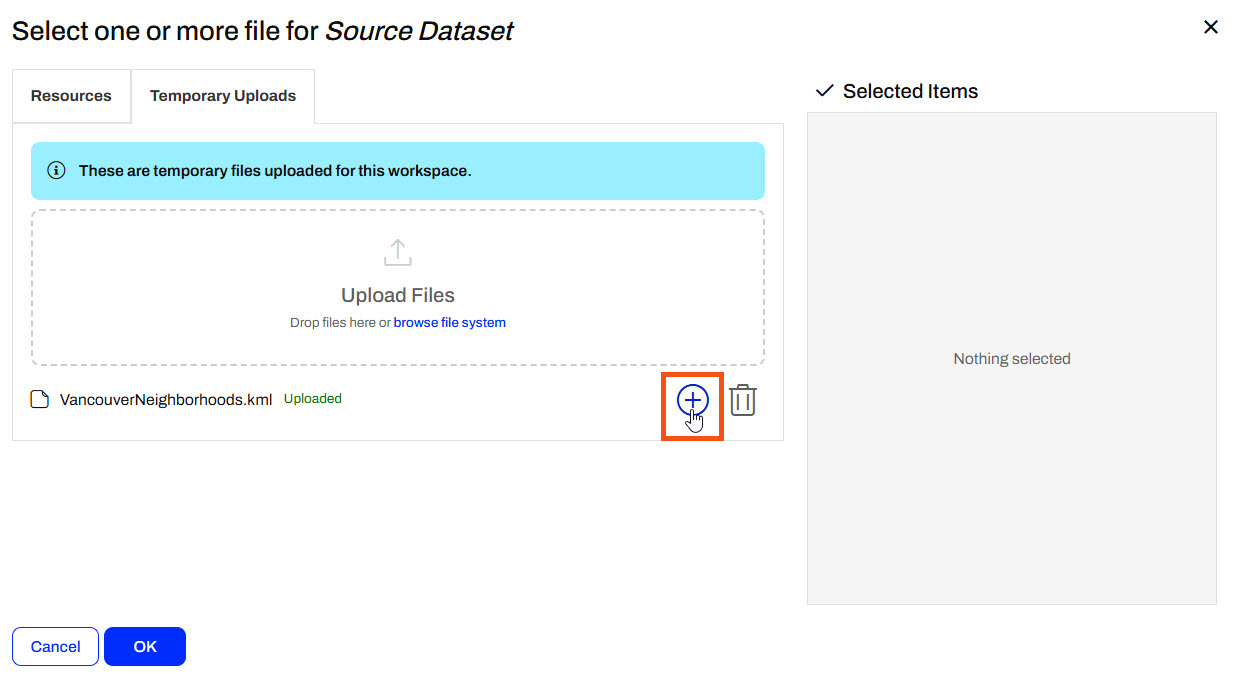The image size is (1233, 674).
Task: Close the Select file dialog
Action: (1210, 27)
